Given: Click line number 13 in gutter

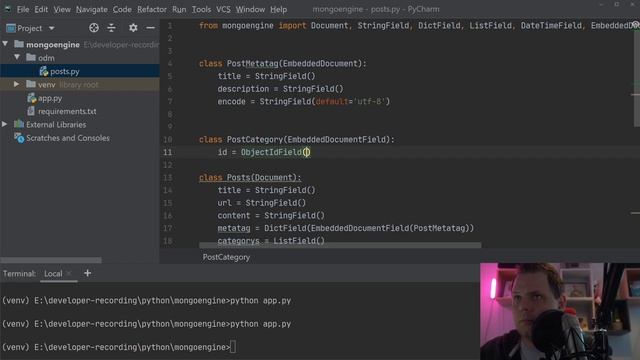Looking at the screenshot, I should click(167, 178).
